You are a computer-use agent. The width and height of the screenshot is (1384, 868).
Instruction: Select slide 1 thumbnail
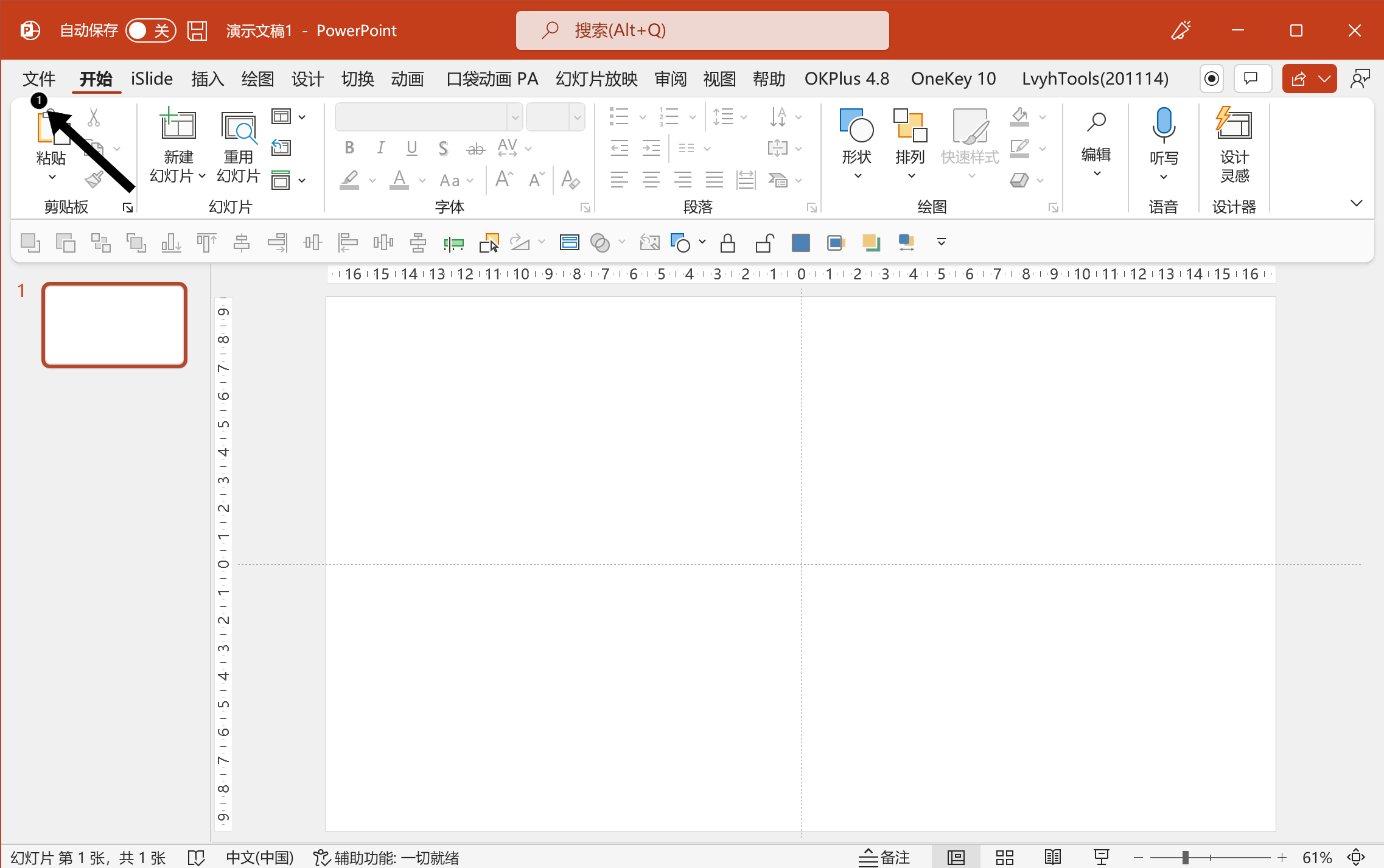tap(114, 324)
